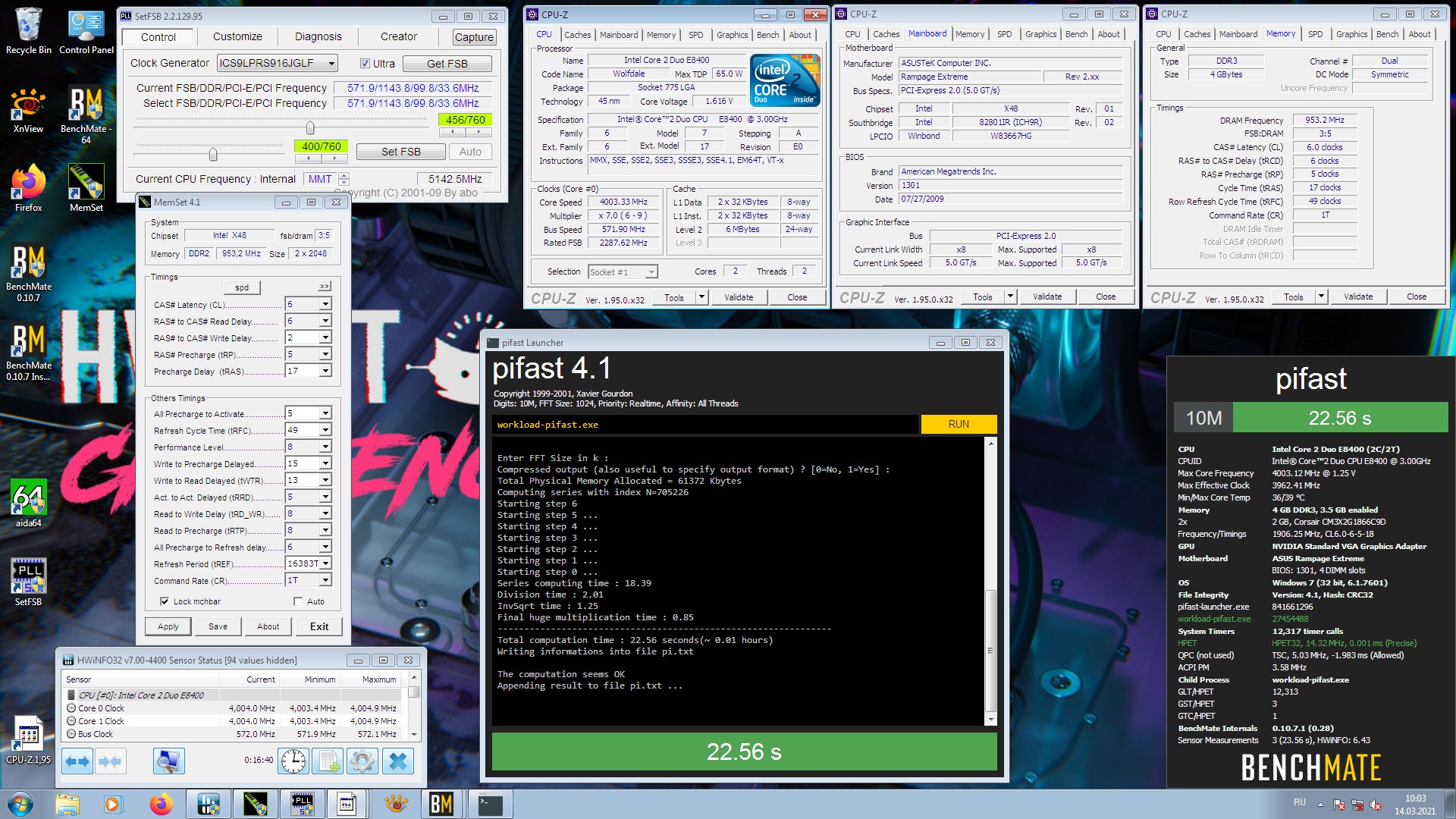
Task: Open SPD tab in second CPU-Z
Action: point(1004,34)
